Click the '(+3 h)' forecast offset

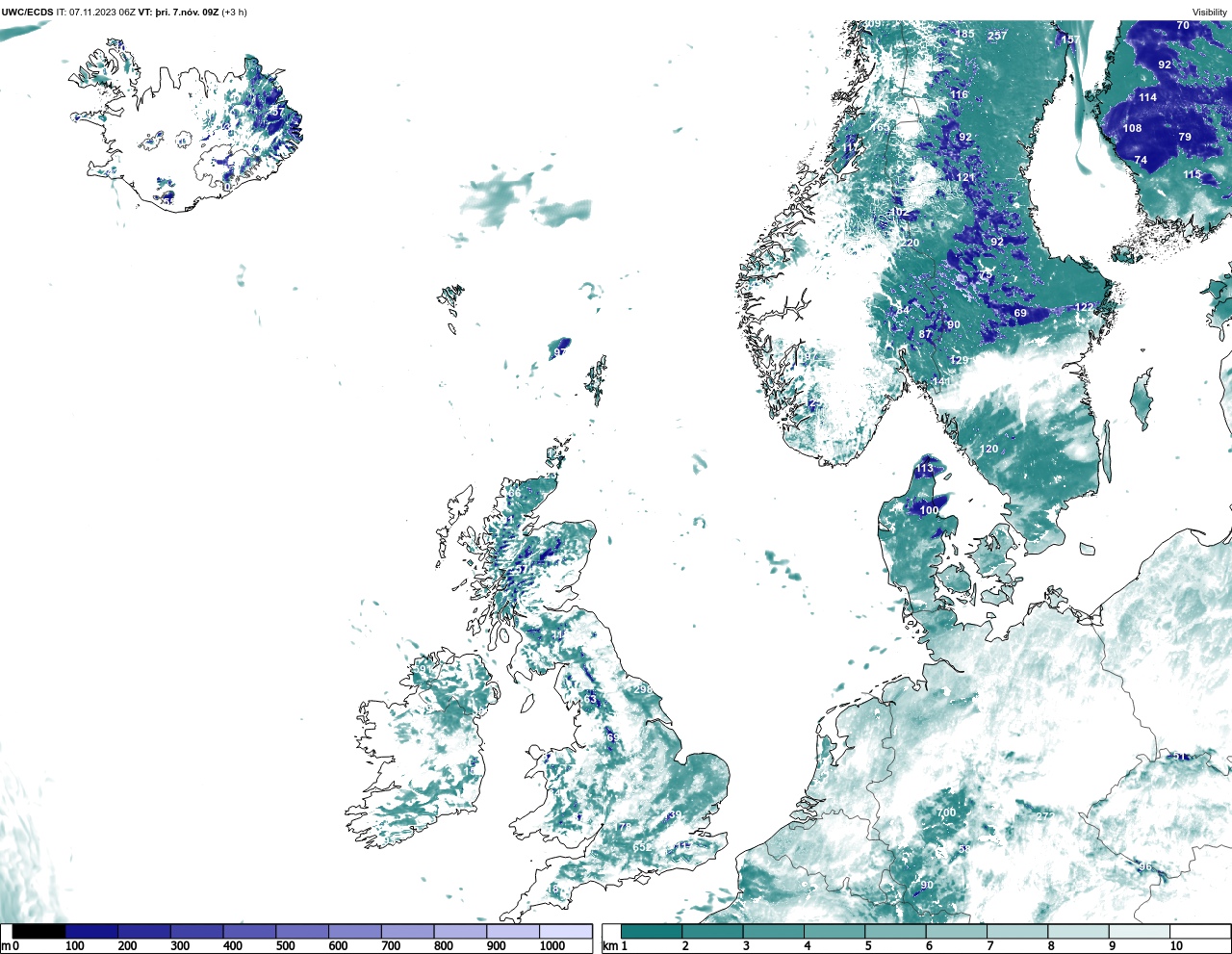235,13
